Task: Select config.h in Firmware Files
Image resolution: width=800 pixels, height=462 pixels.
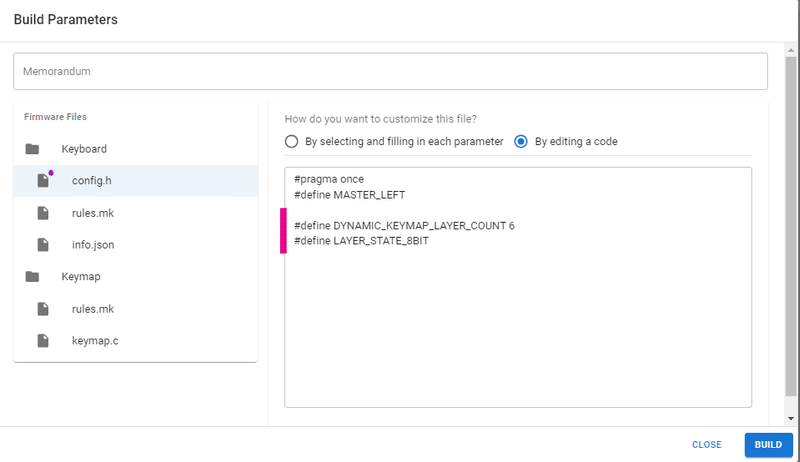Action: click(93, 181)
